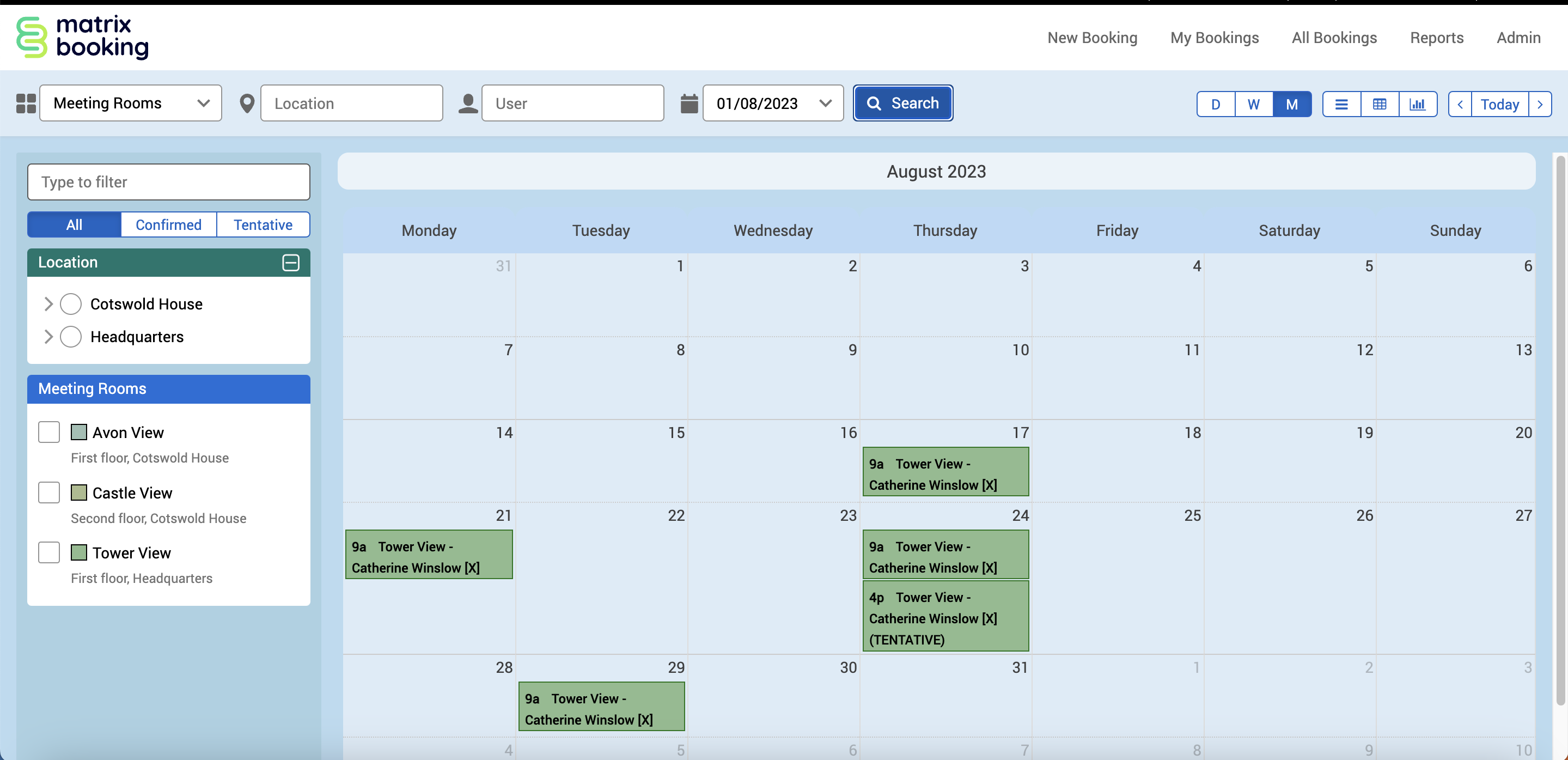Open the Meeting Rooms dropdown
Viewport: 1568px width, 760px height.
131,104
